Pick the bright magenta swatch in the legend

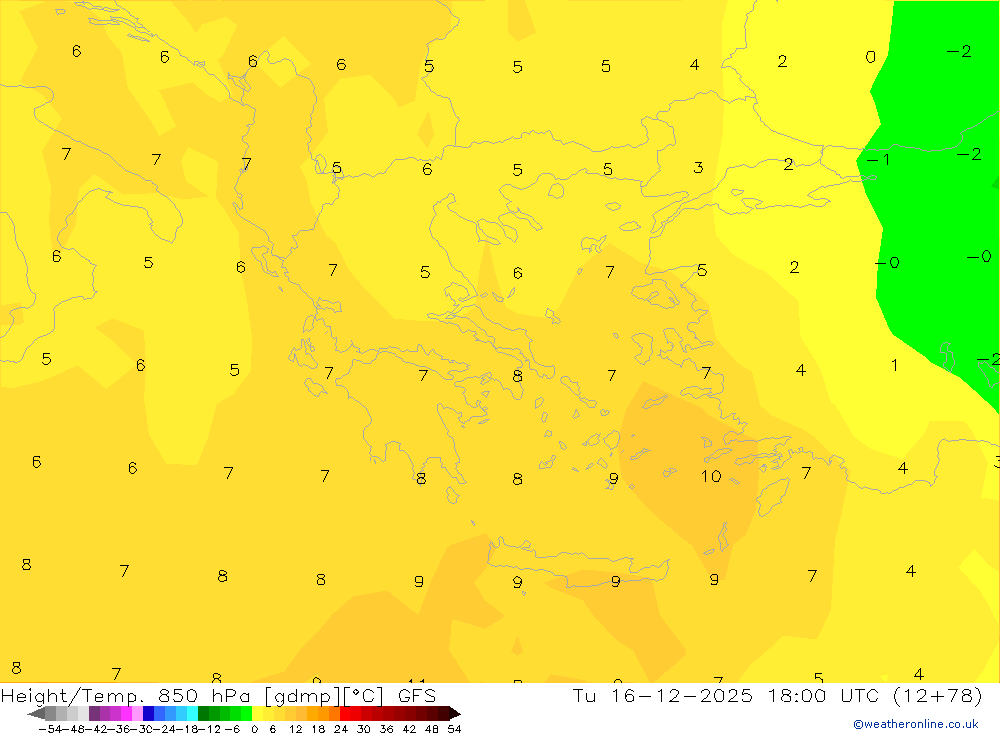click(x=126, y=713)
